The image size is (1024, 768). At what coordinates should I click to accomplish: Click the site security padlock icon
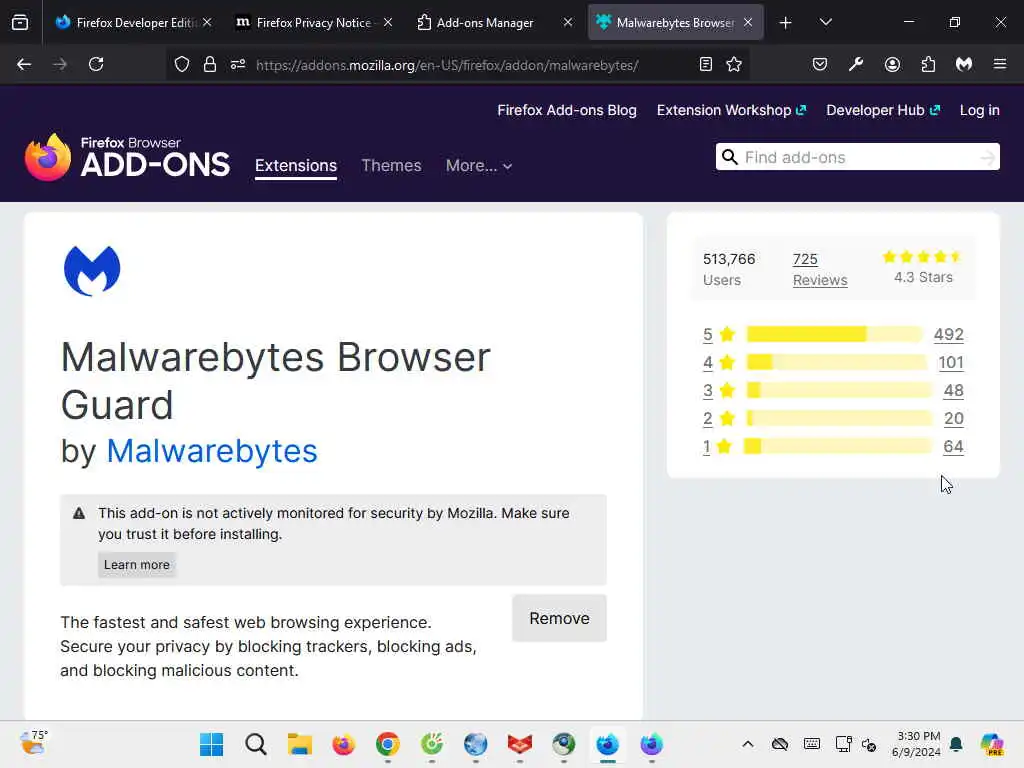click(209, 64)
